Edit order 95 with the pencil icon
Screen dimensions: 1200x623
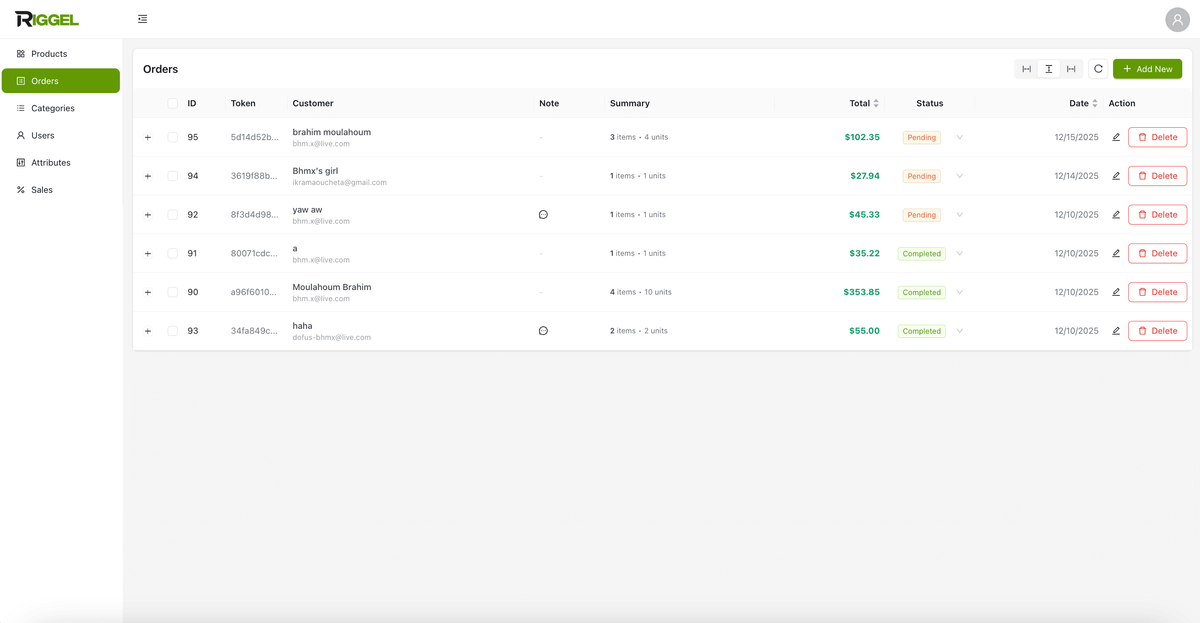1116,136
